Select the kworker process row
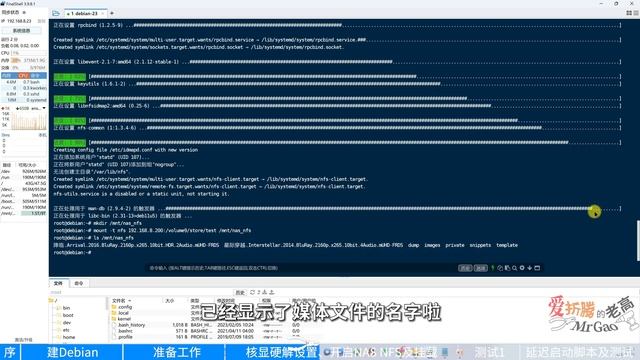640x360 pixels. click(x=24, y=88)
